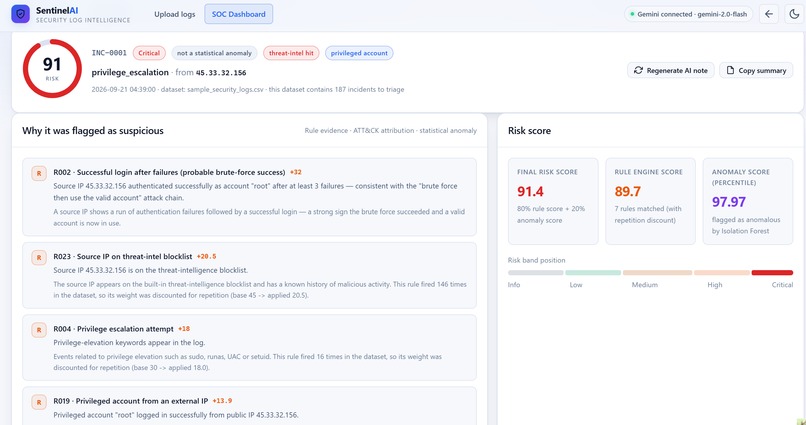Image resolution: width=806 pixels, height=425 pixels.
Task: Click the red Critical segment of risk band
Action: 772,273
